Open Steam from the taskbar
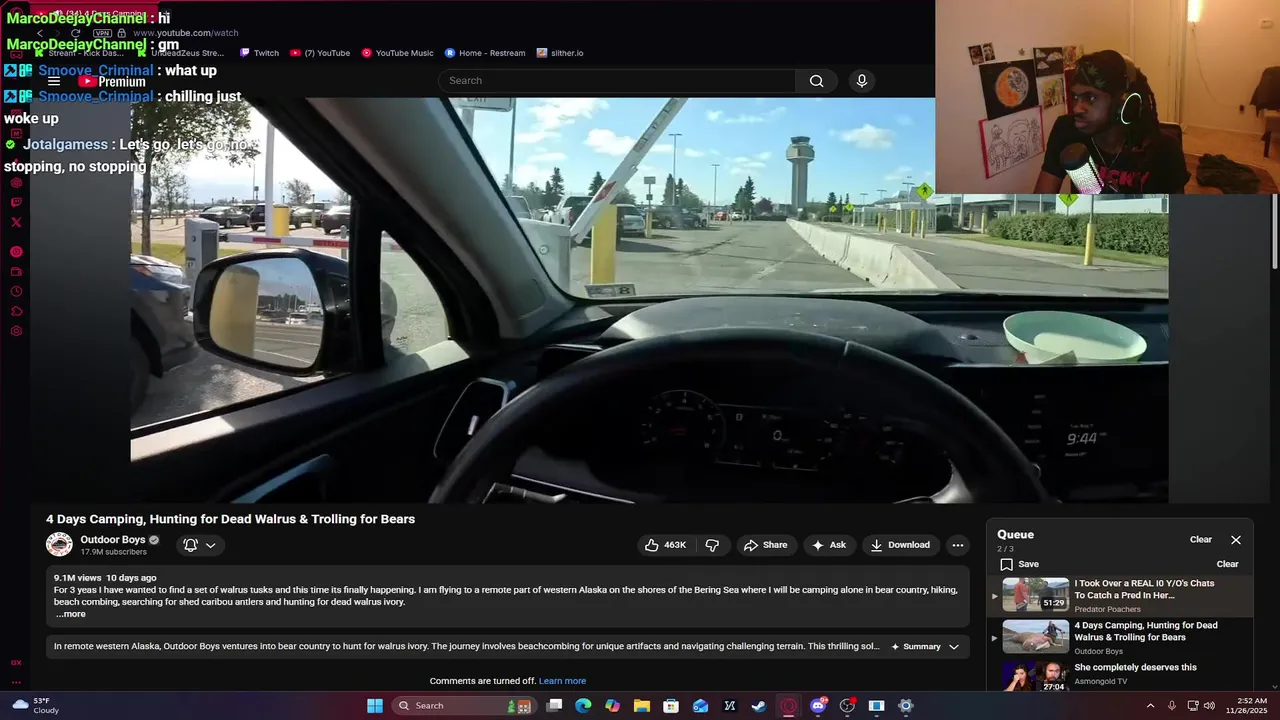This screenshot has height=720, width=1280. 759,706
